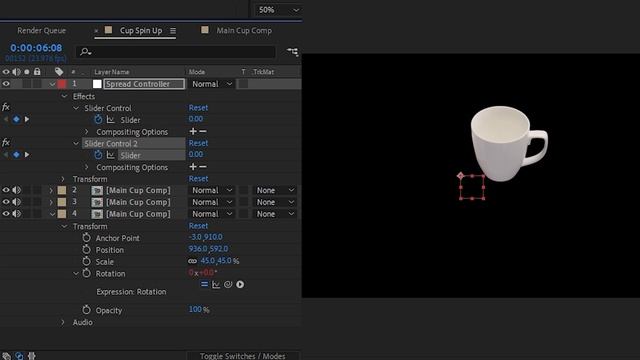Expand Compositing Options under Slider Control
640x360 pixels.
point(87,132)
